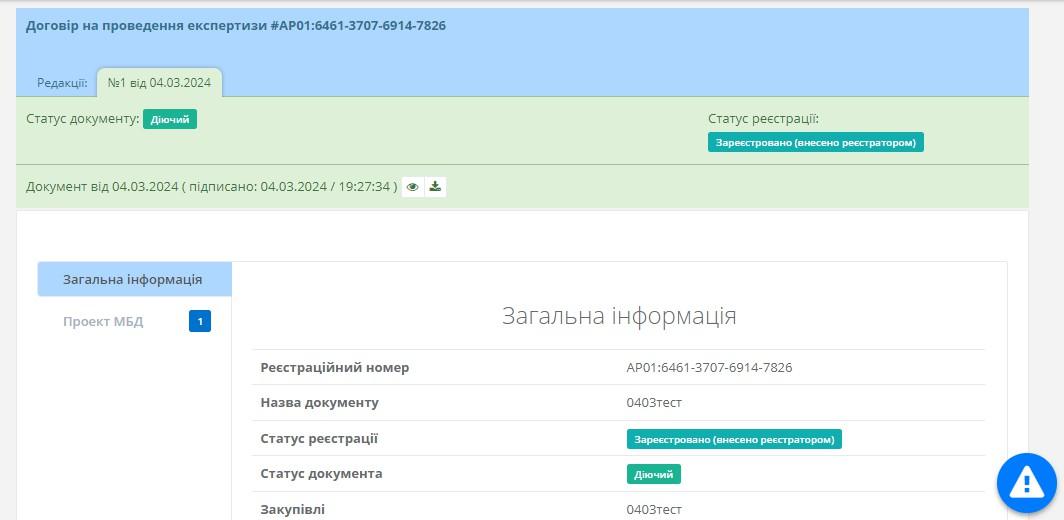The image size is (1064, 520).
Task: Click the Діючий badge in Статус документа row
Action: [x=653, y=474]
